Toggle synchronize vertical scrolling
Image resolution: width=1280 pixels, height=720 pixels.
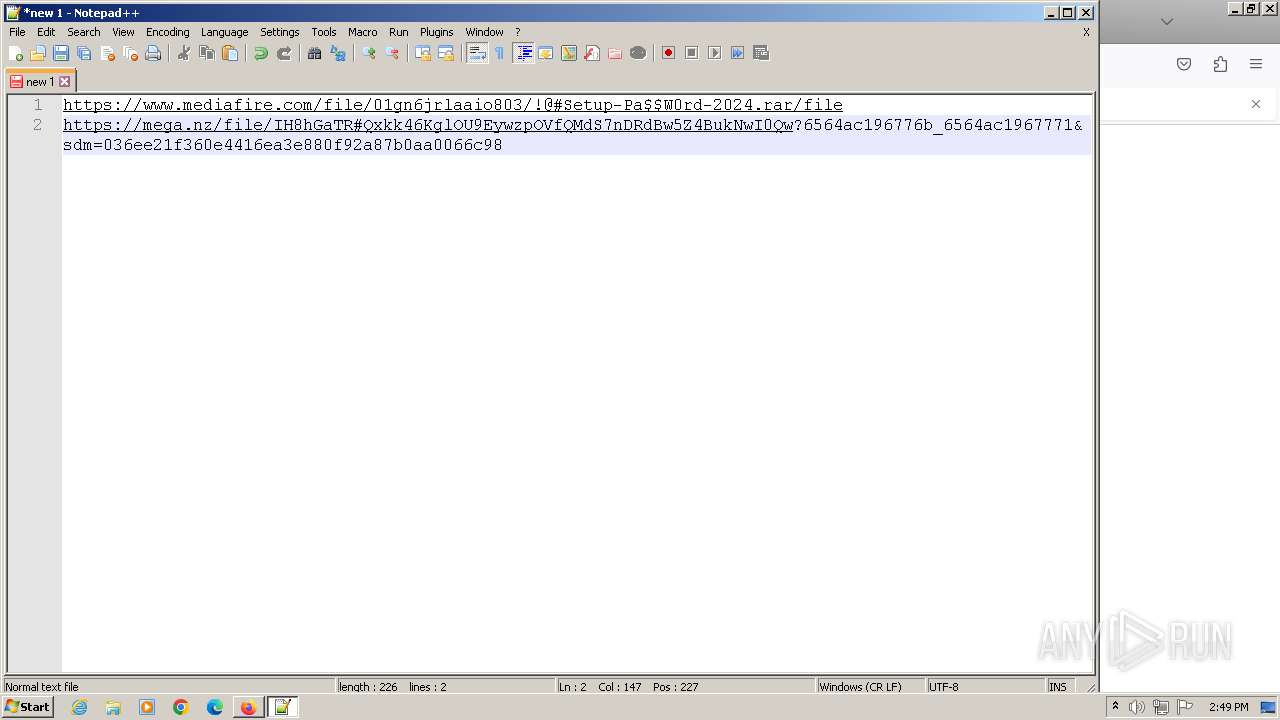pyautogui.click(x=423, y=53)
